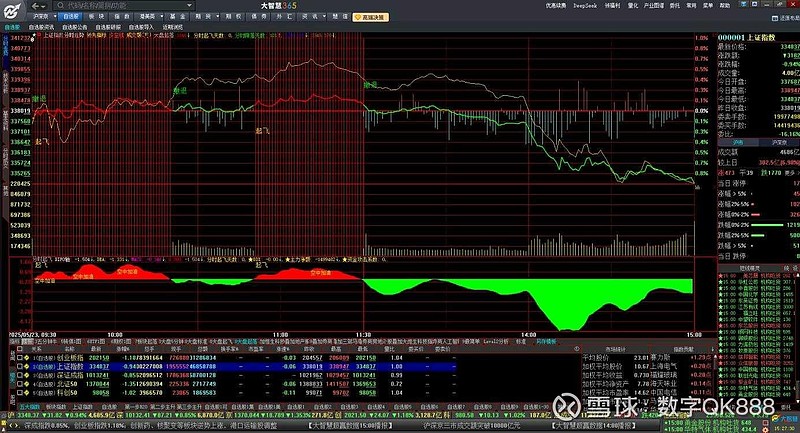The width and height of the screenshot is (800, 433).
Task: Open the 指数 toolbar tab
Action: point(122,17)
